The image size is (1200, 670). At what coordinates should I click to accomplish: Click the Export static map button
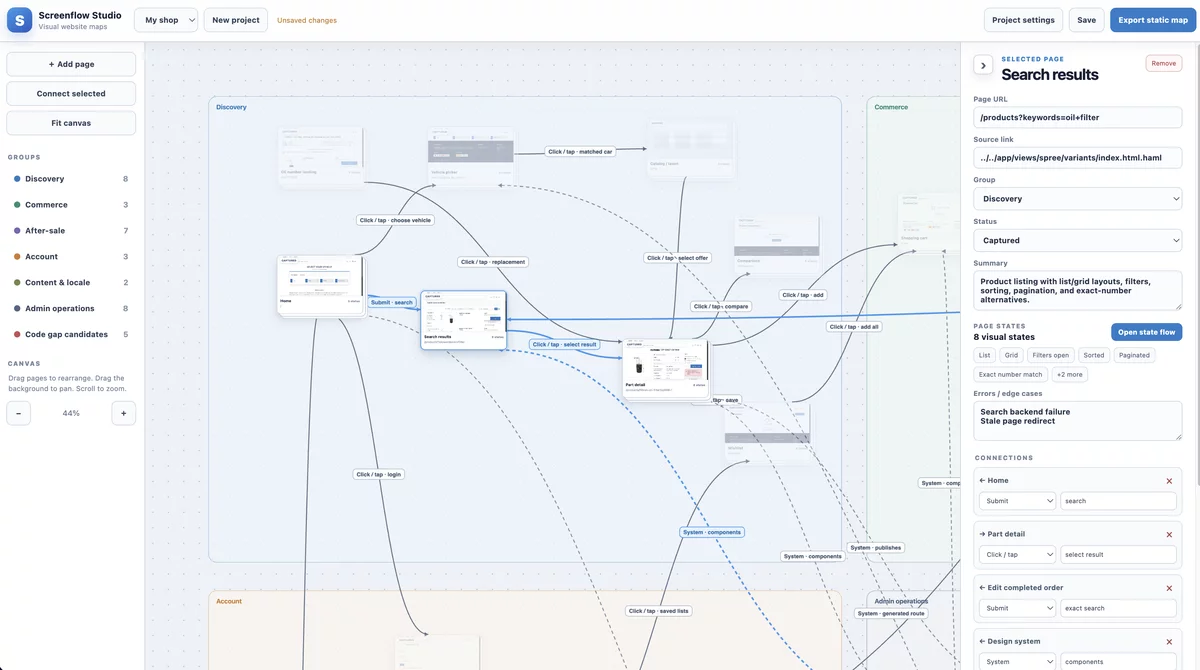click(x=1153, y=20)
